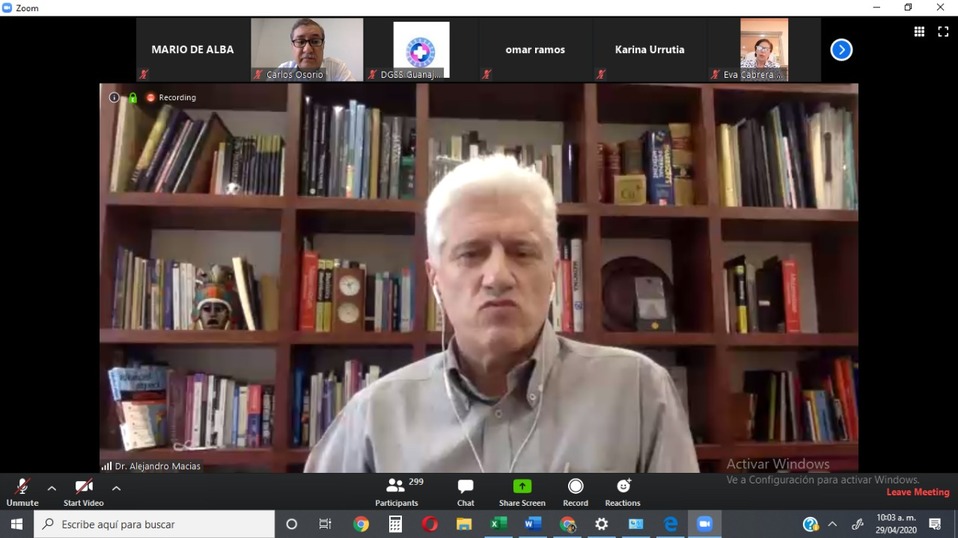This screenshot has height=538, width=958.
Task: Click the taskbar search box
Action: pos(154,524)
